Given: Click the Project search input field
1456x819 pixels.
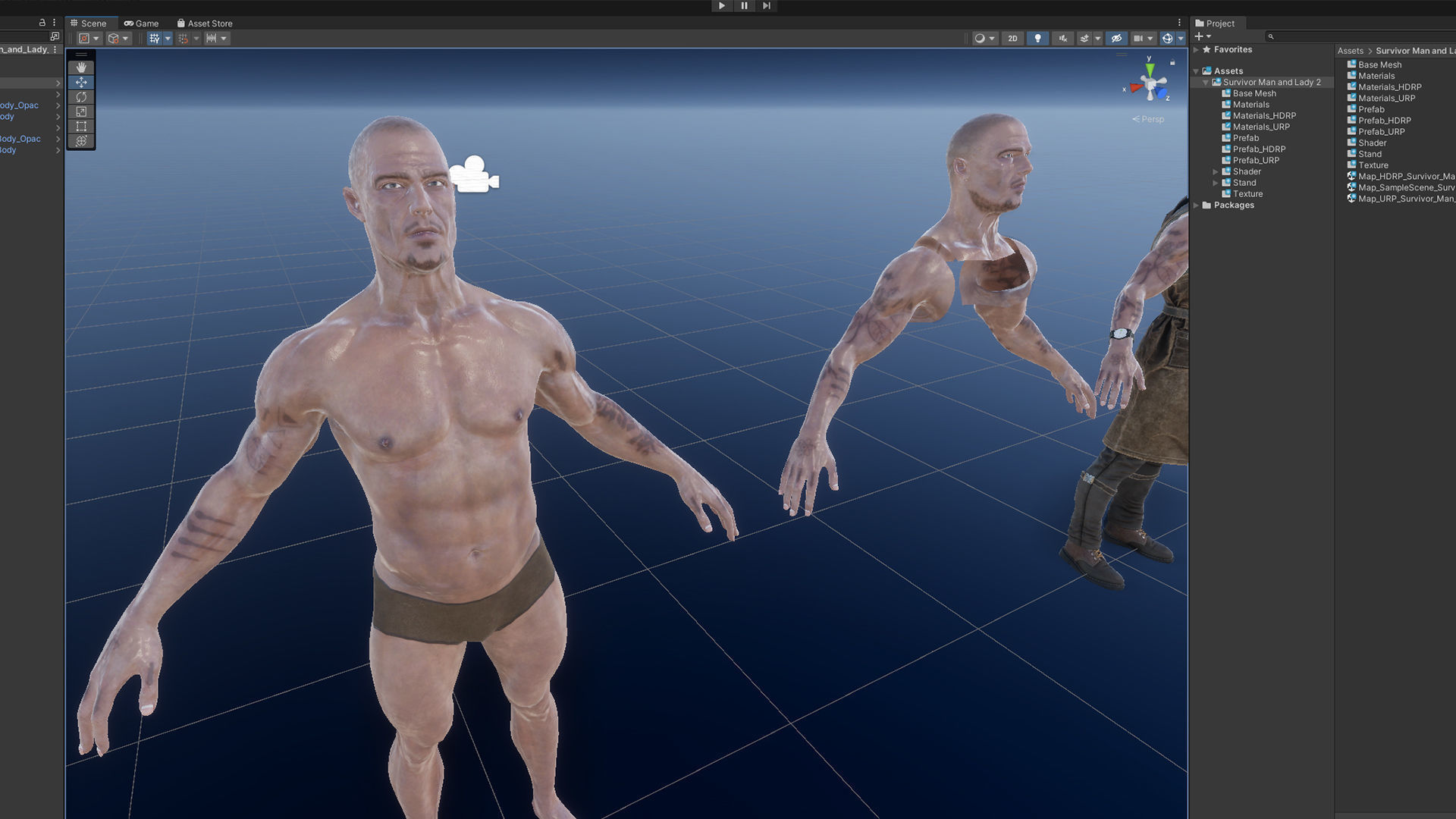Looking at the screenshot, I should [1361, 36].
